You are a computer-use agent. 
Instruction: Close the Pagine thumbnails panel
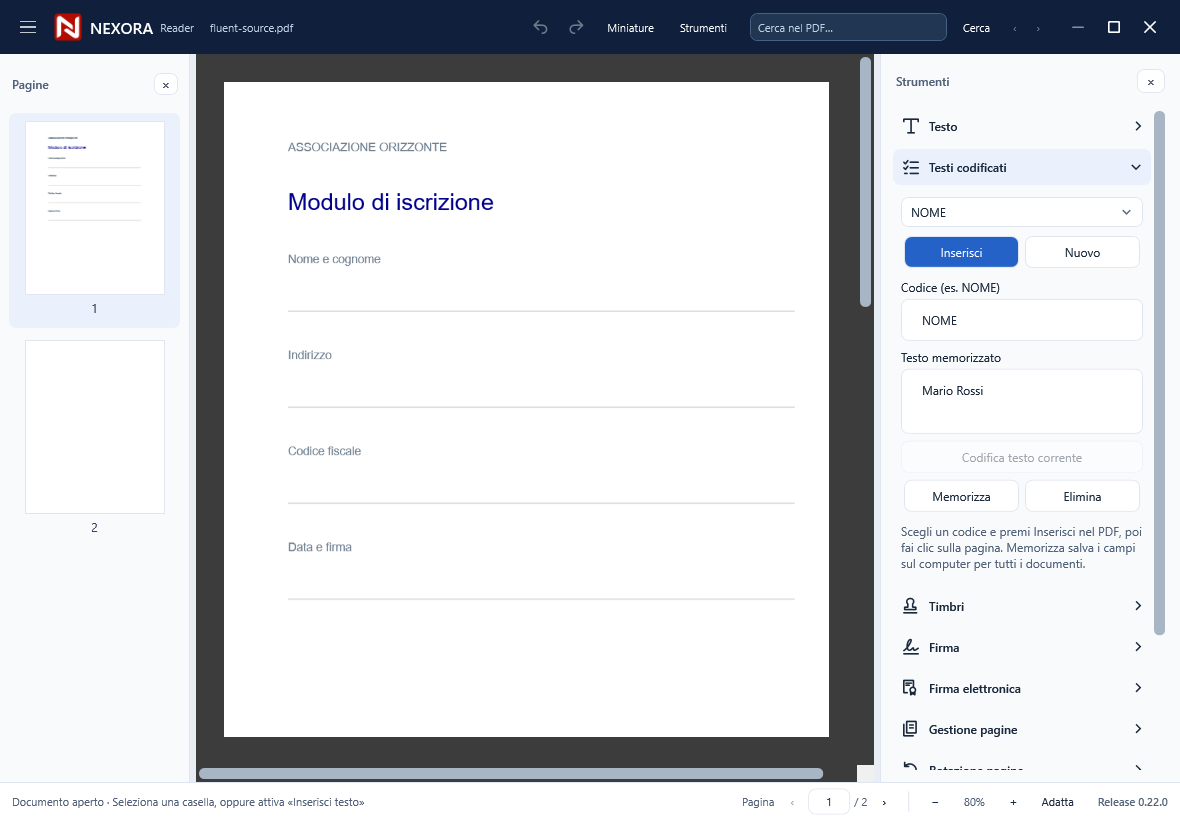tap(166, 85)
